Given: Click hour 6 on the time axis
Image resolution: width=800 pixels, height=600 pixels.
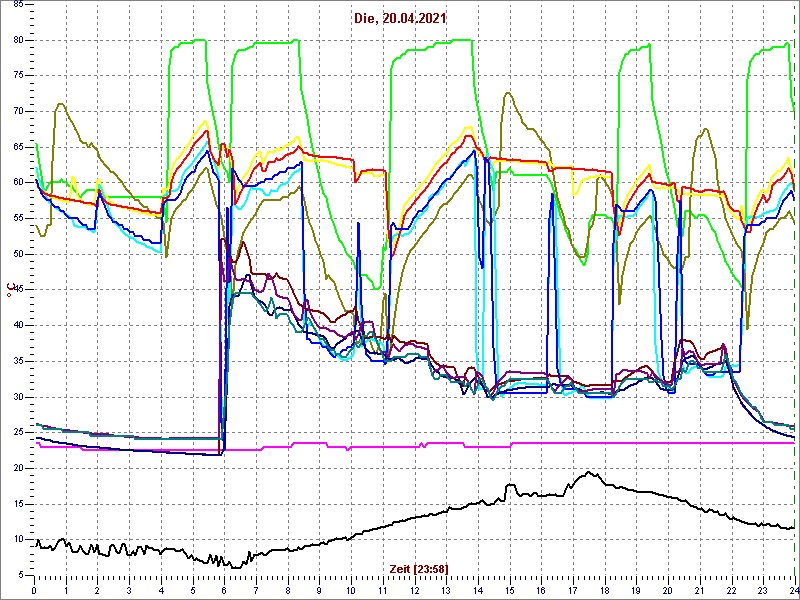Looking at the screenshot, I should (224, 591).
